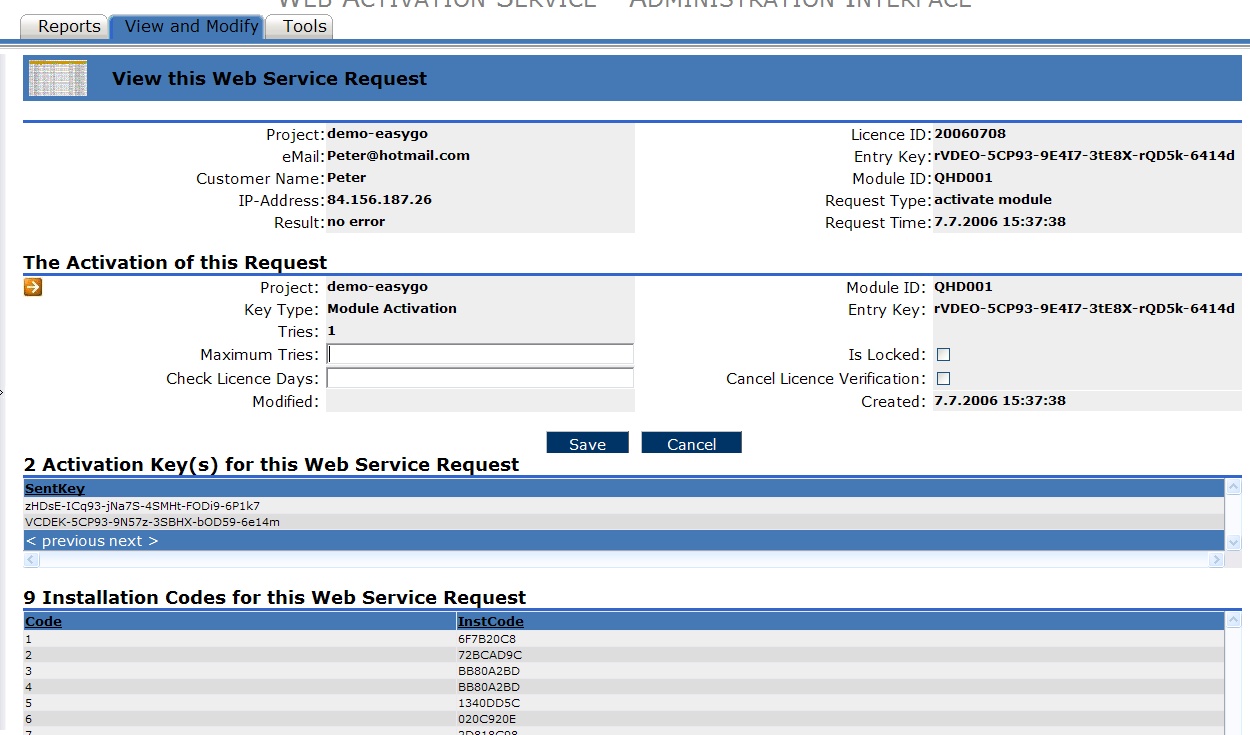
Task: Enable Cancel Licence Verification checkbox
Action: [x=943, y=379]
